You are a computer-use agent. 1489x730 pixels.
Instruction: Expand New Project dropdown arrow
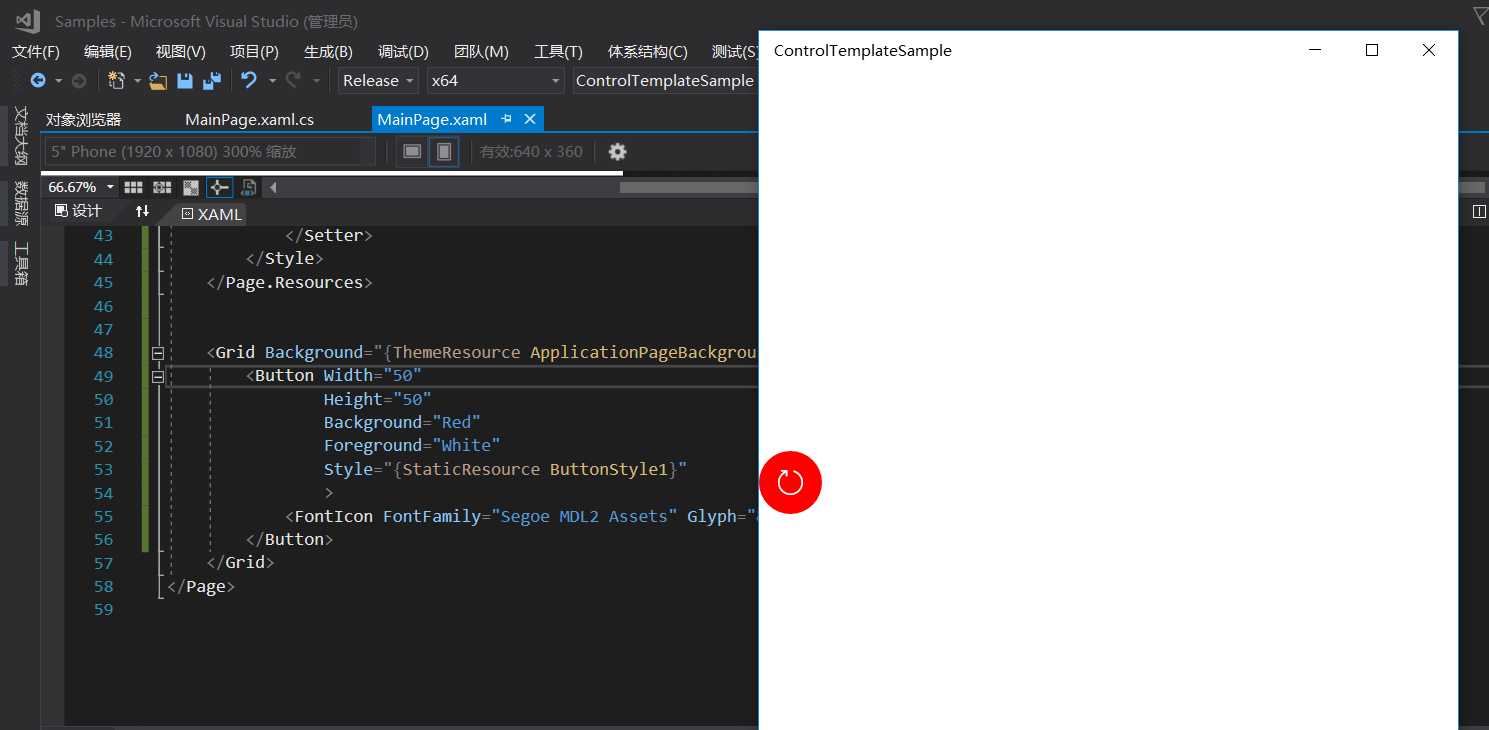click(x=136, y=81)
